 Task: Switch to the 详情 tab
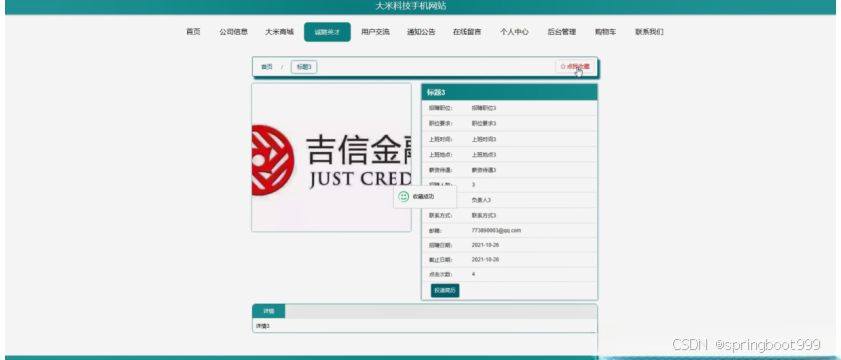[x=269, y=311]
